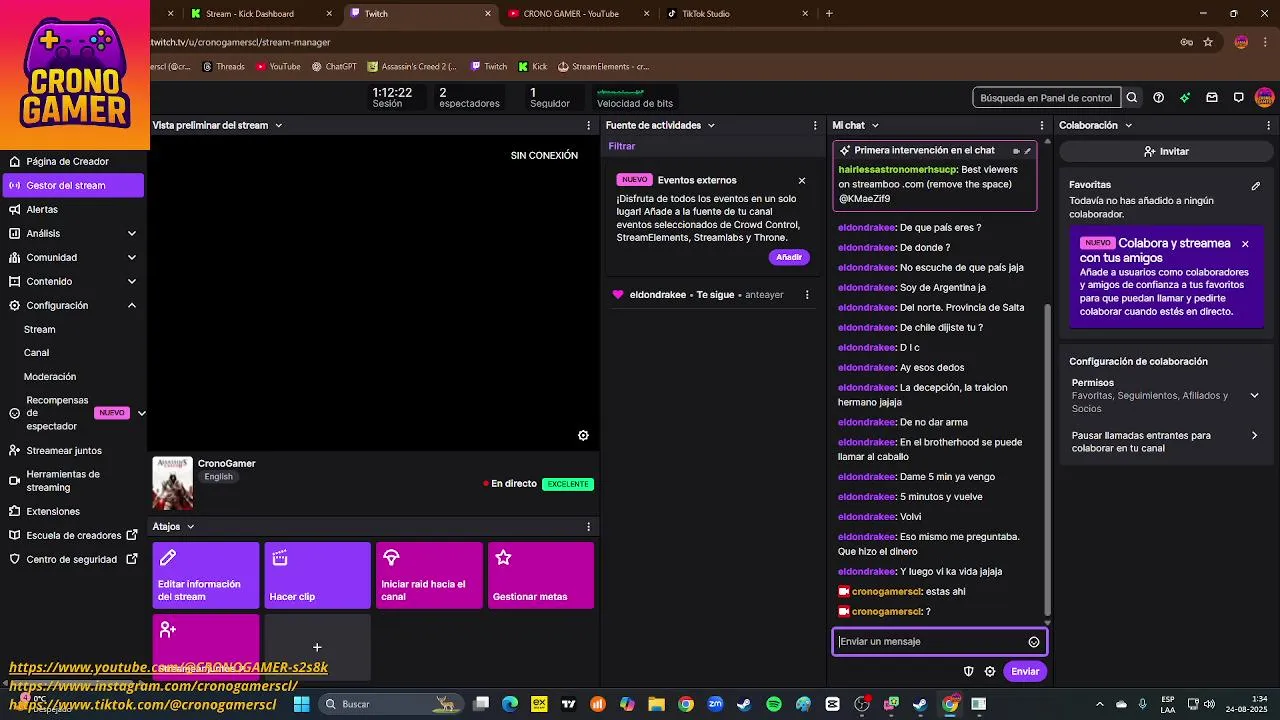Edit the Favoritas collaborator list
1280x720 pixels.
click(1256, 186)
